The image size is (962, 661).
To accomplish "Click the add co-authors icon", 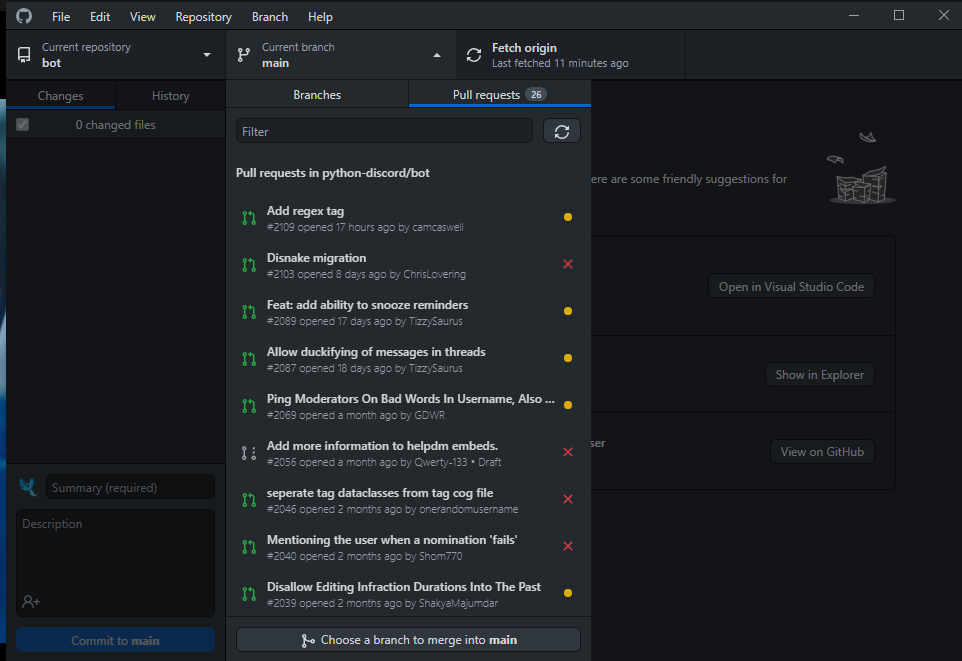I will pyautogui.click(x=31, y=601).
